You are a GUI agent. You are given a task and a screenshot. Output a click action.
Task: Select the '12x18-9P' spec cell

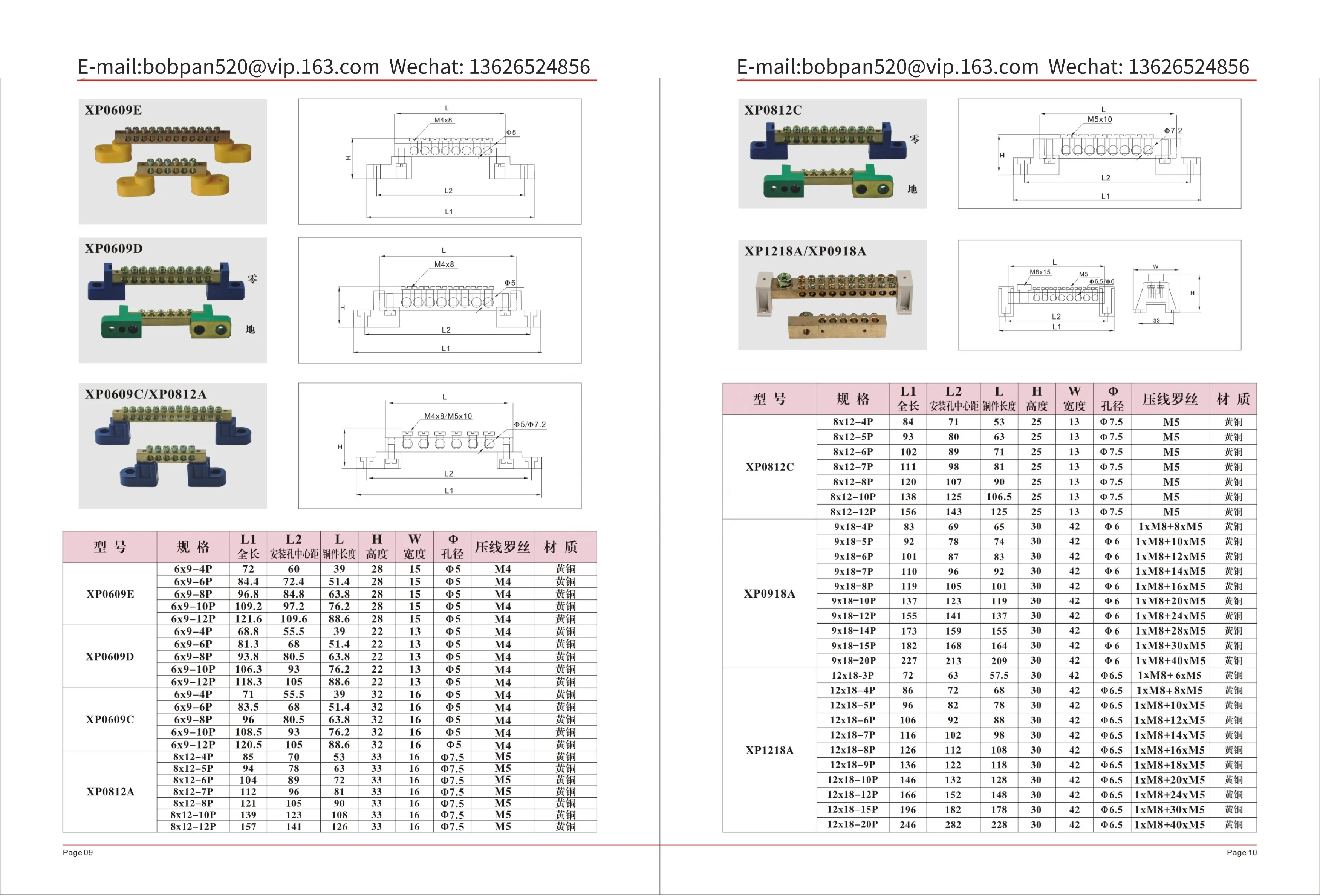pyautogui.click(x=852, y=765)
